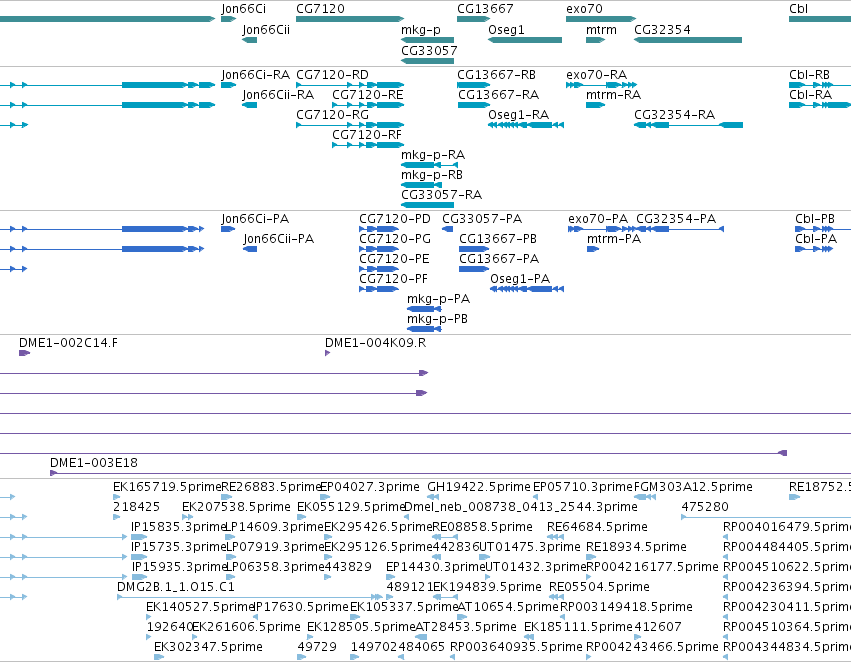Screen dimensions: 851x662
Task: Select the EK207538.5prime EST label
Action: click(x=236, y=507)
